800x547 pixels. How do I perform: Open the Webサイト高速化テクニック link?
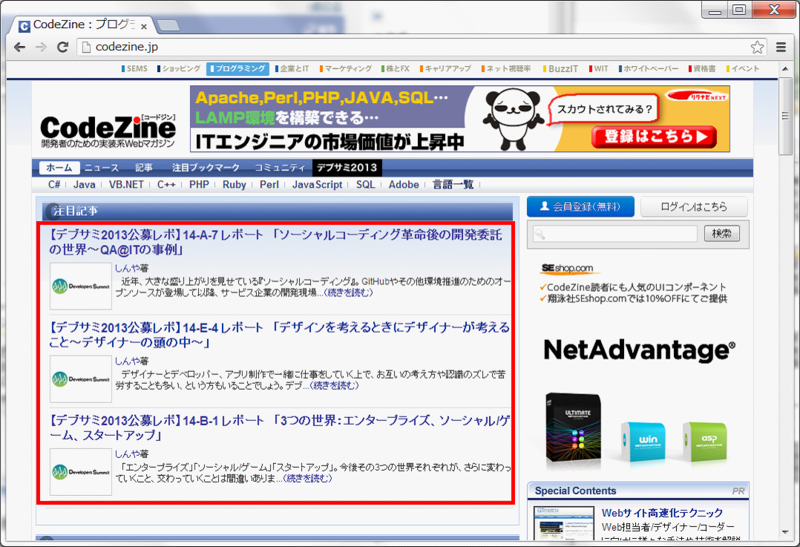(662, 513)
